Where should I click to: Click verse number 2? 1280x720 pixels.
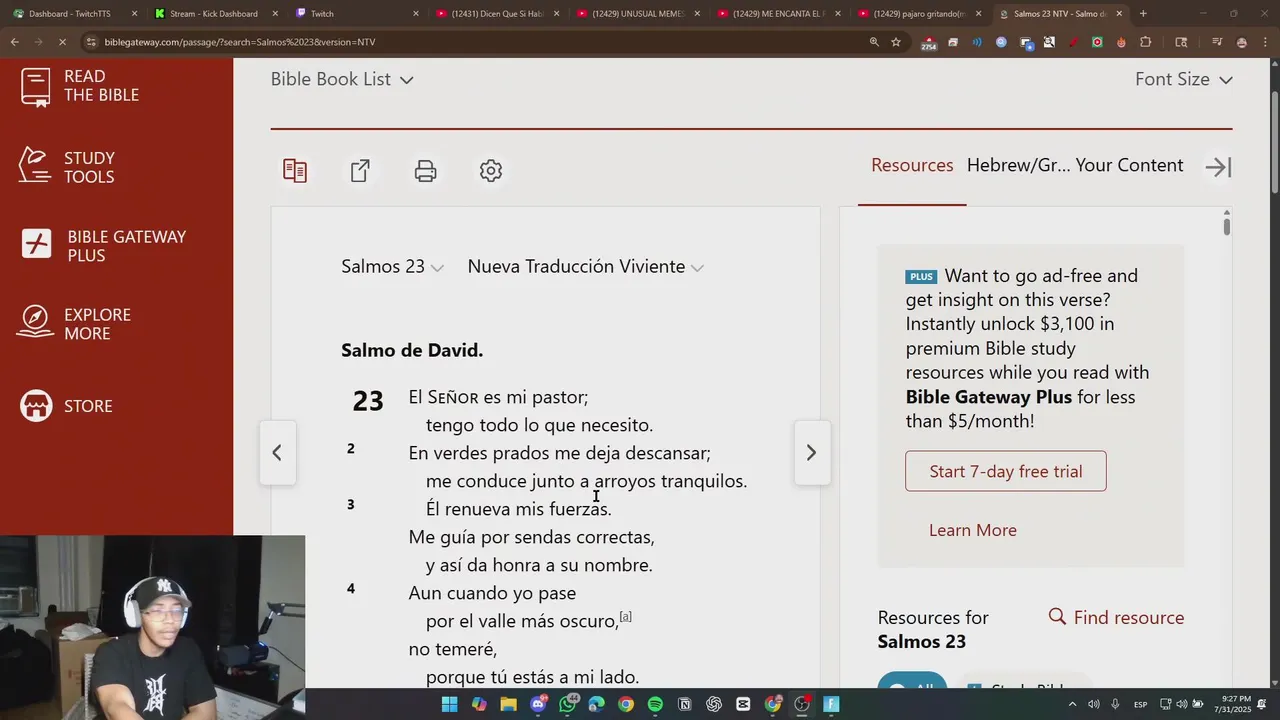[350, 449]
